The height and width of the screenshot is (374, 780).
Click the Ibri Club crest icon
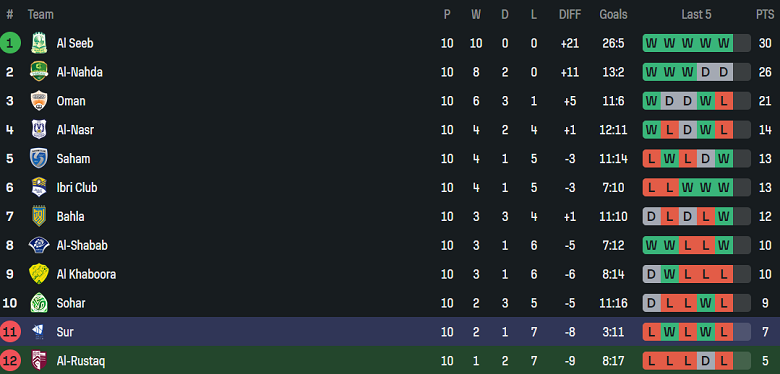pos(39,187)
